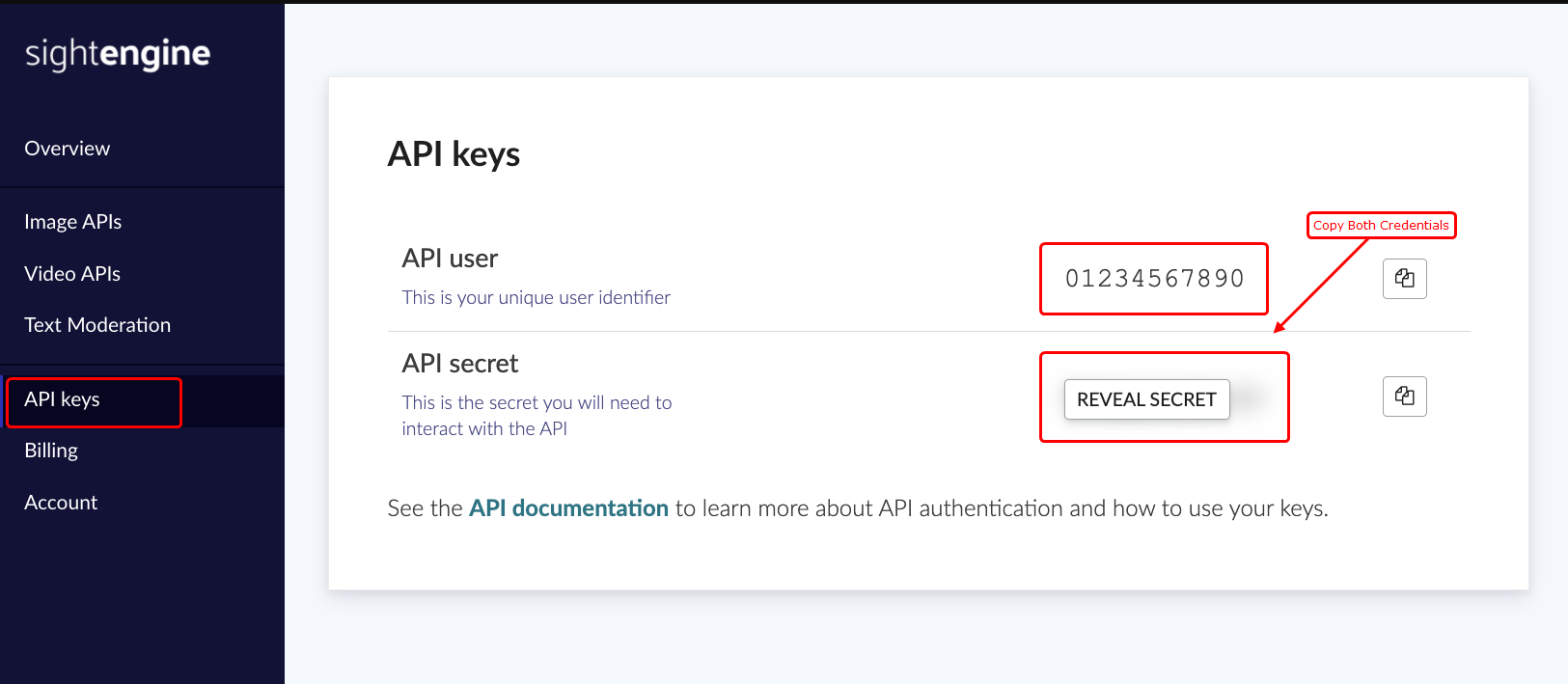
Task: Click the API user label
Action: tap(450, 259)
